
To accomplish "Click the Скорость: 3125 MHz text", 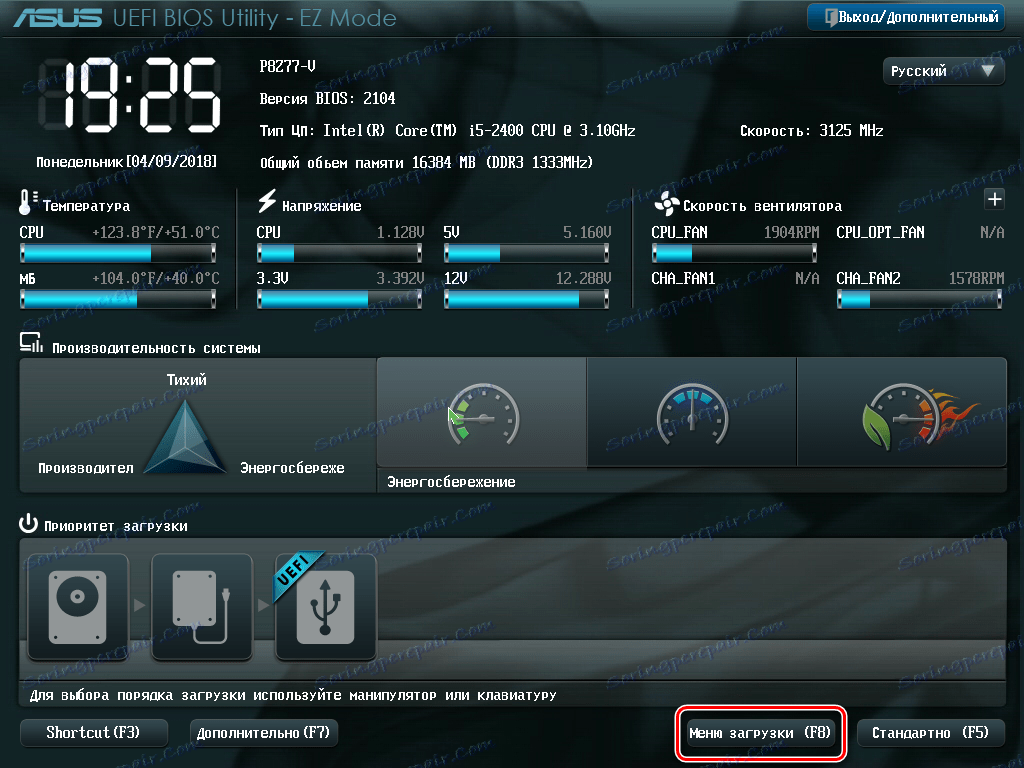I will click(812, 131).
